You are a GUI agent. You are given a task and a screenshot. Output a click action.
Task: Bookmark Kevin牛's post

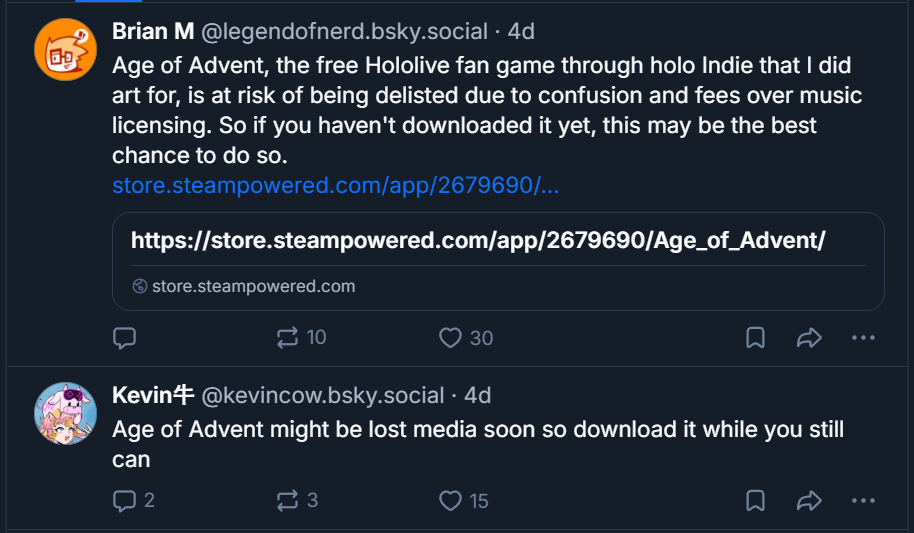(756, 500)
